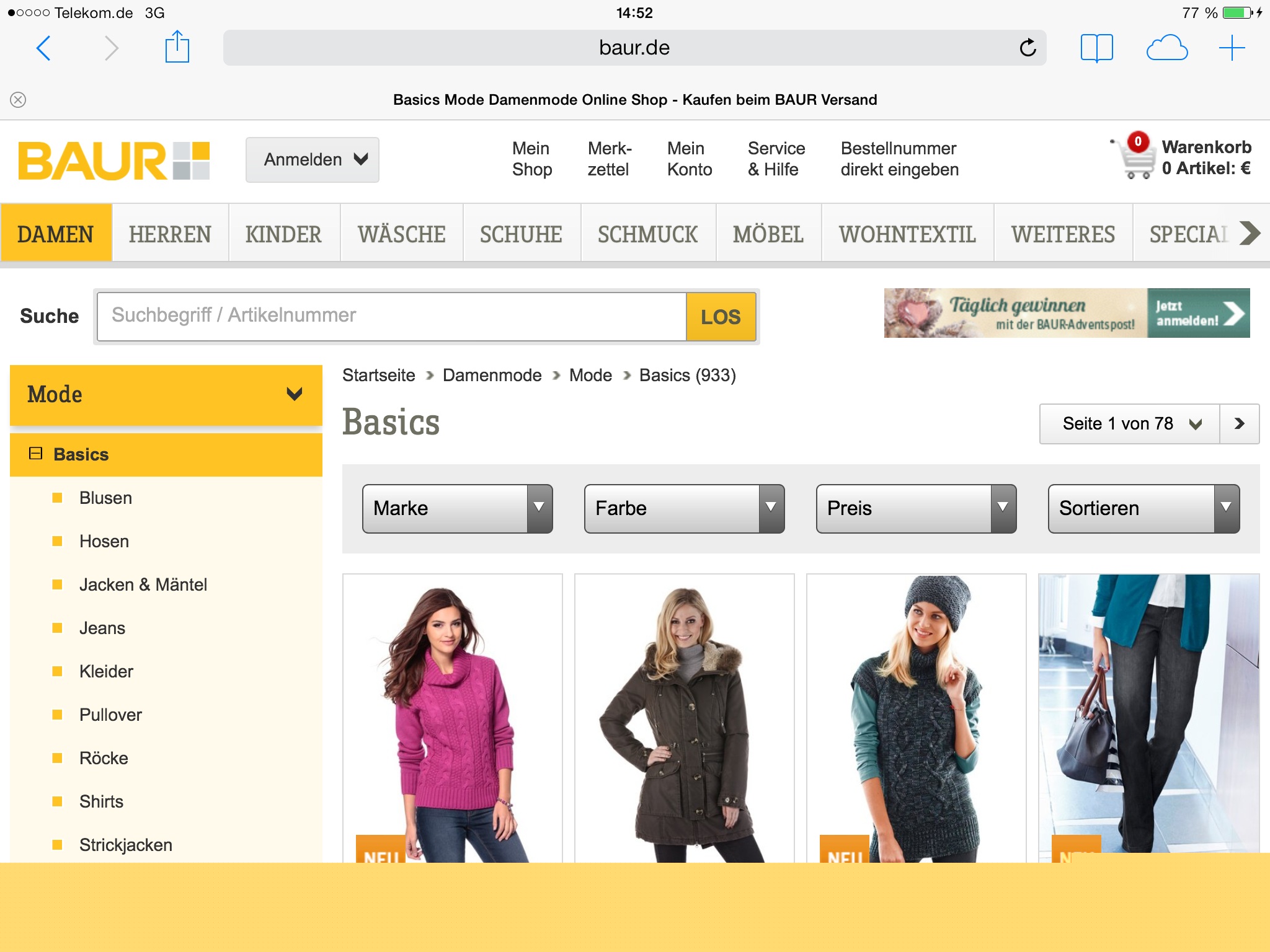Open the Sortieren dropdown

pos(1144,509)
